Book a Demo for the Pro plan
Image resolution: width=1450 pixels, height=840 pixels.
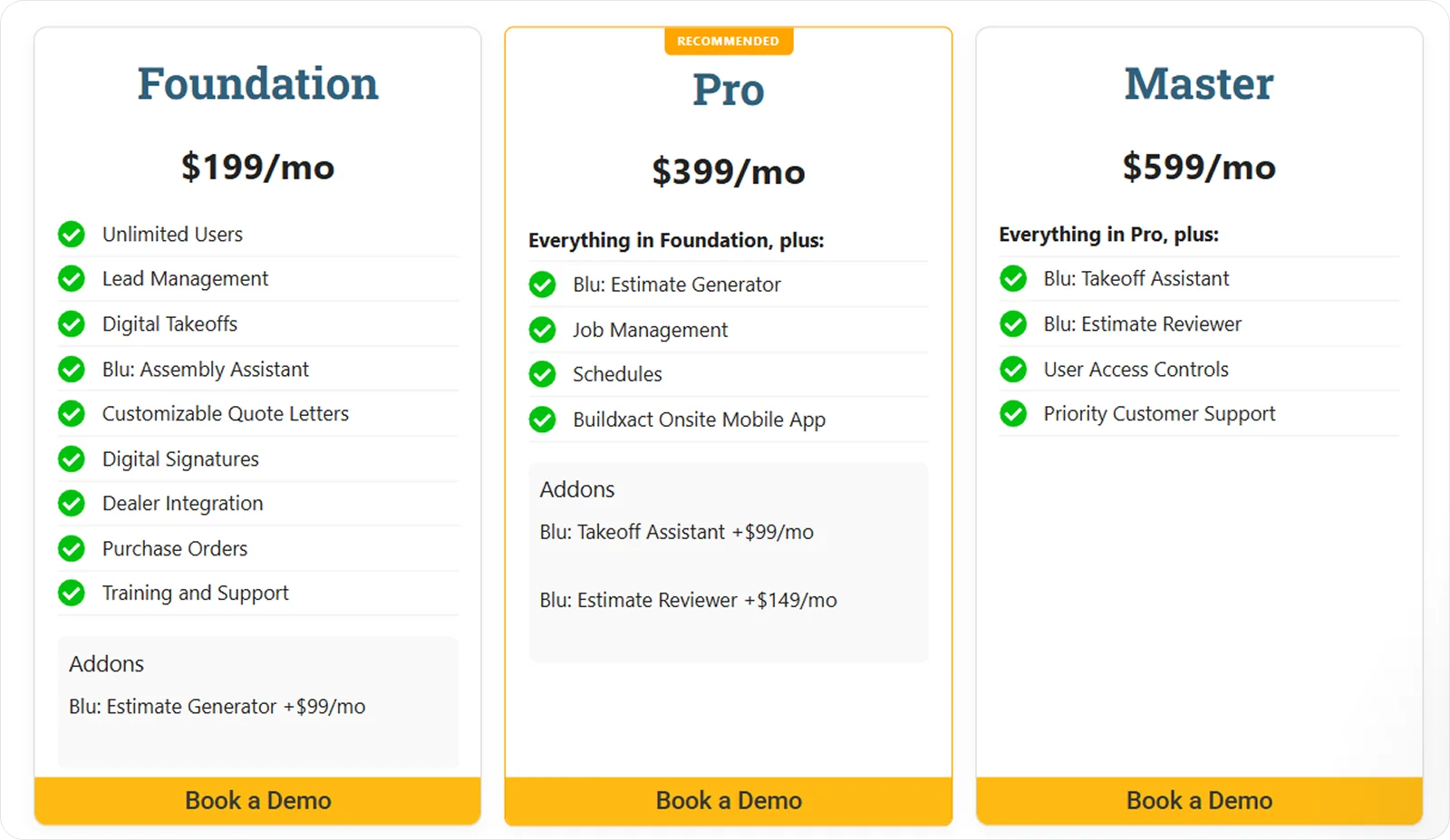[x=728, y=800]
